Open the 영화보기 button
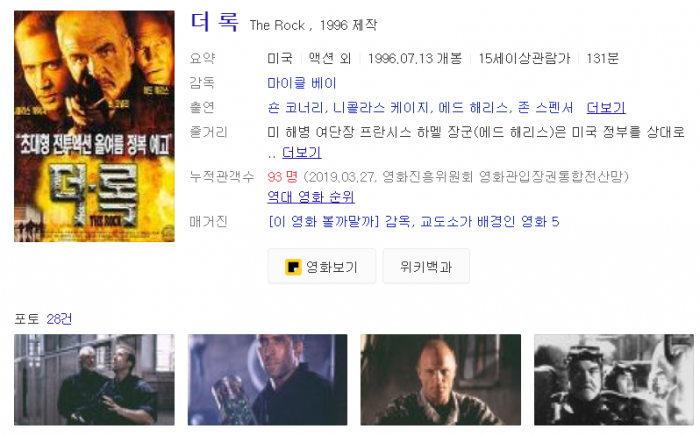The height and width of the screenshot is (436, 700). [x=321, y=266]
